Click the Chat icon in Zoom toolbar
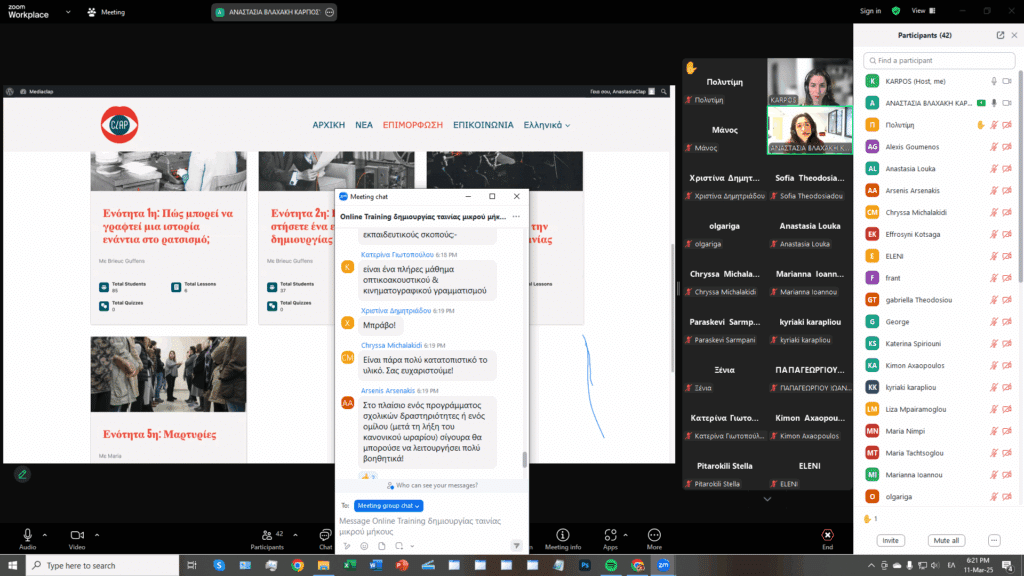Viewport: 1024px width, 576px height. pos(325,535)
